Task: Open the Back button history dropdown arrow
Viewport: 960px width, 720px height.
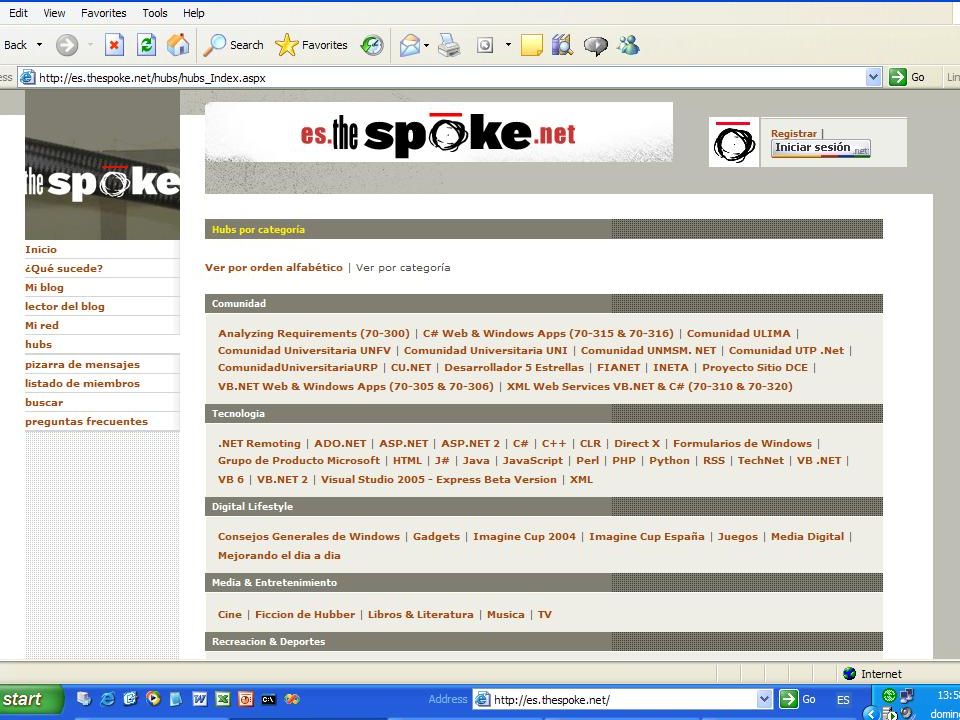Action: point(40,45)
